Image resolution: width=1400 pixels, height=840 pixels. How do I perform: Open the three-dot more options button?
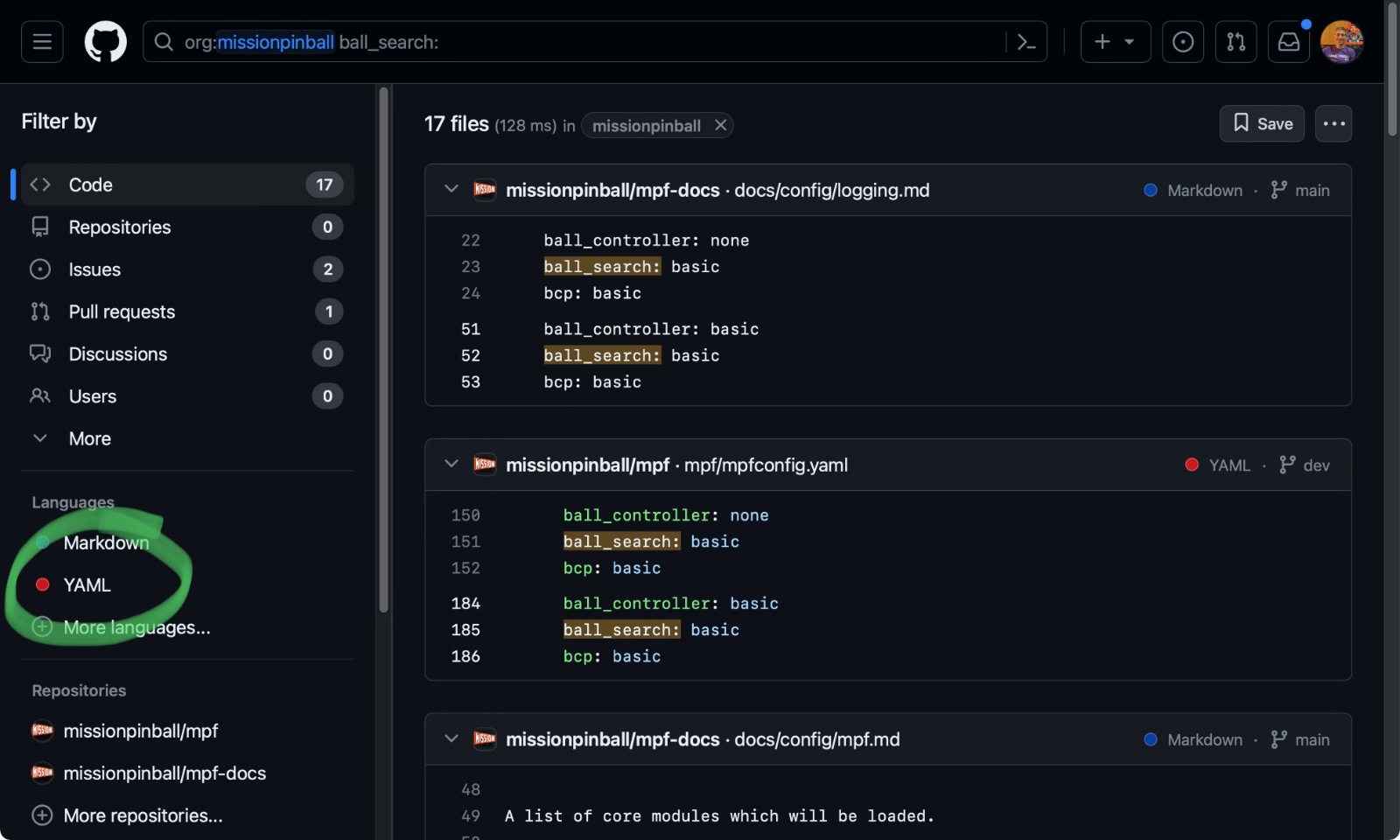[1333, 124]
